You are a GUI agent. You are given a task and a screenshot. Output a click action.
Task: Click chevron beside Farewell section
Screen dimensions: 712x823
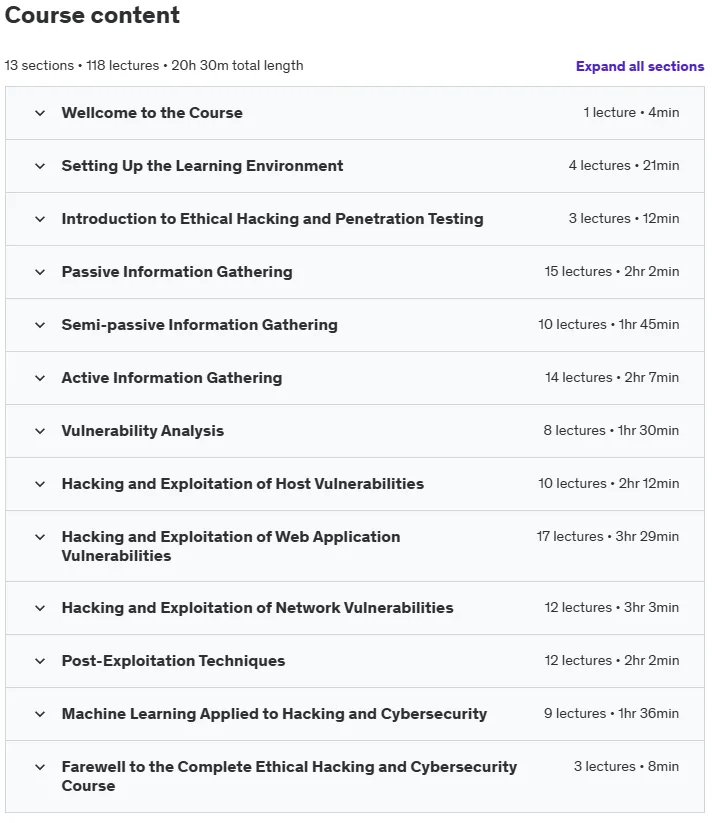tap(40, 767)
